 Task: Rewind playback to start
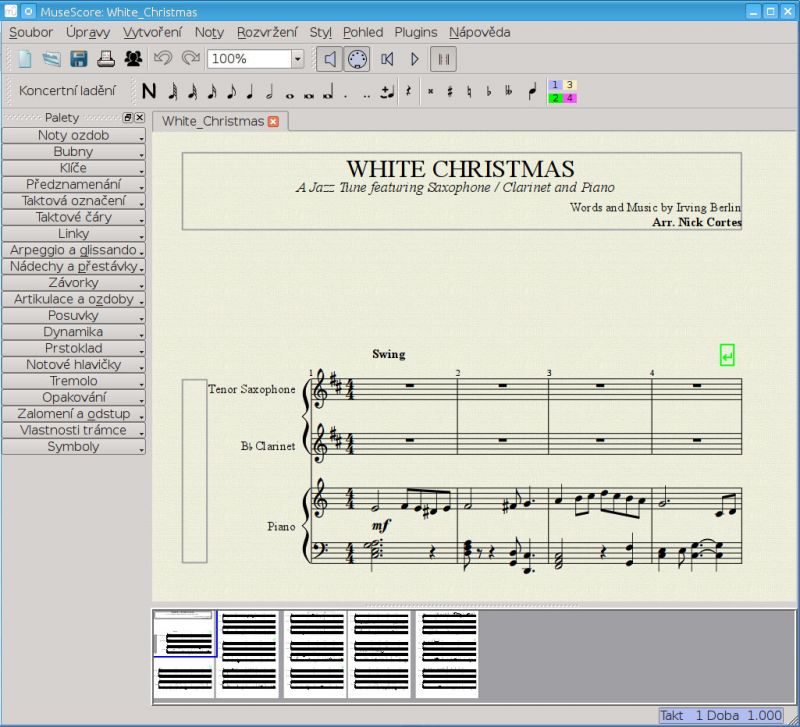point(387,59)
